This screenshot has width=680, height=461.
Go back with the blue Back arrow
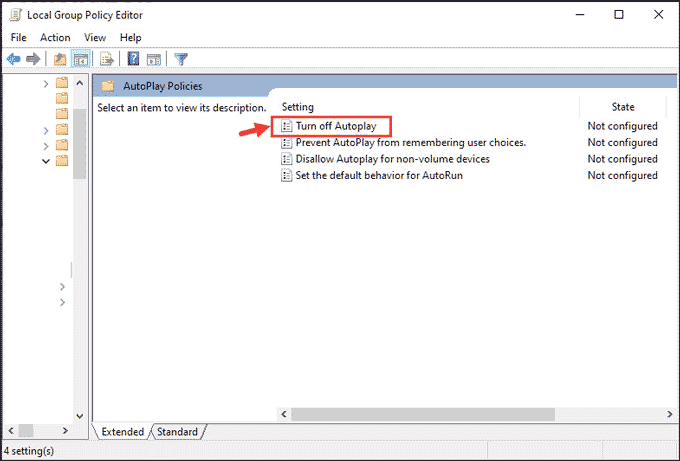click(13, 59)
